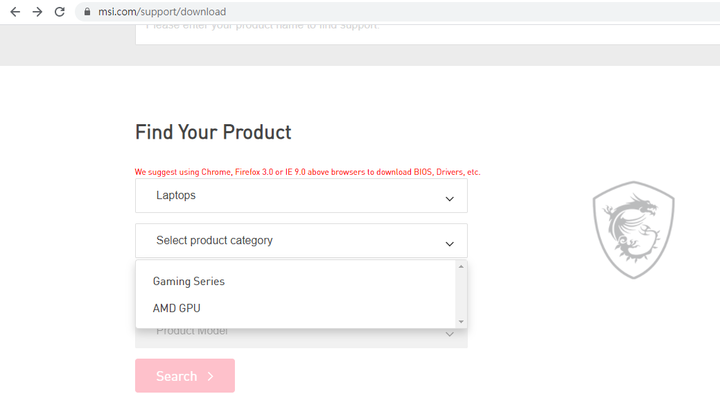720x394 pixels.
Task: Open the Laptops product line dropdown
Action: [301, 196]
